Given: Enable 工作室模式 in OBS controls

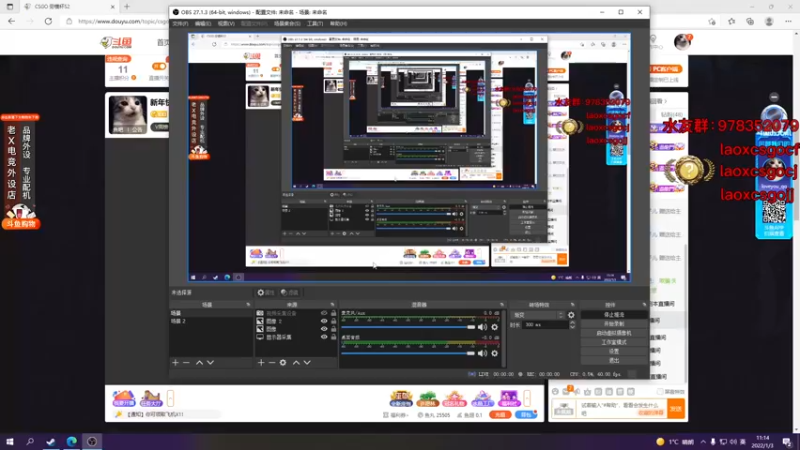Looking at the screenshot, I should 614,342.
